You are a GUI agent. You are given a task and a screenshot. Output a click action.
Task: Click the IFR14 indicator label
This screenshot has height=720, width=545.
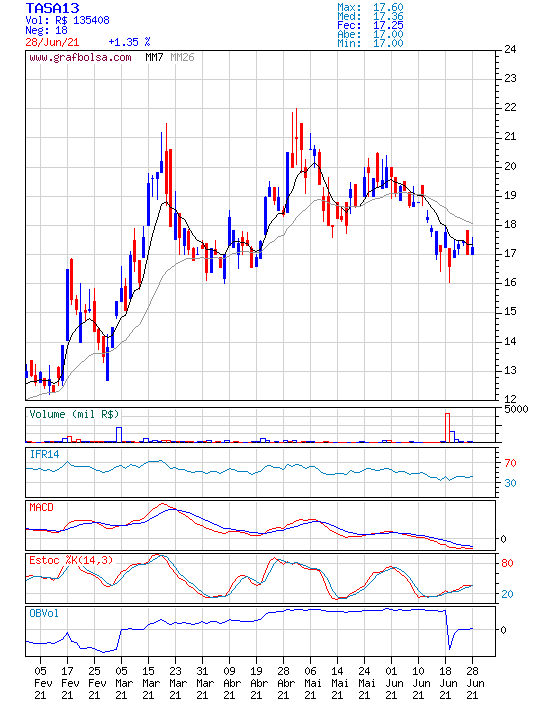pos(45,455)
